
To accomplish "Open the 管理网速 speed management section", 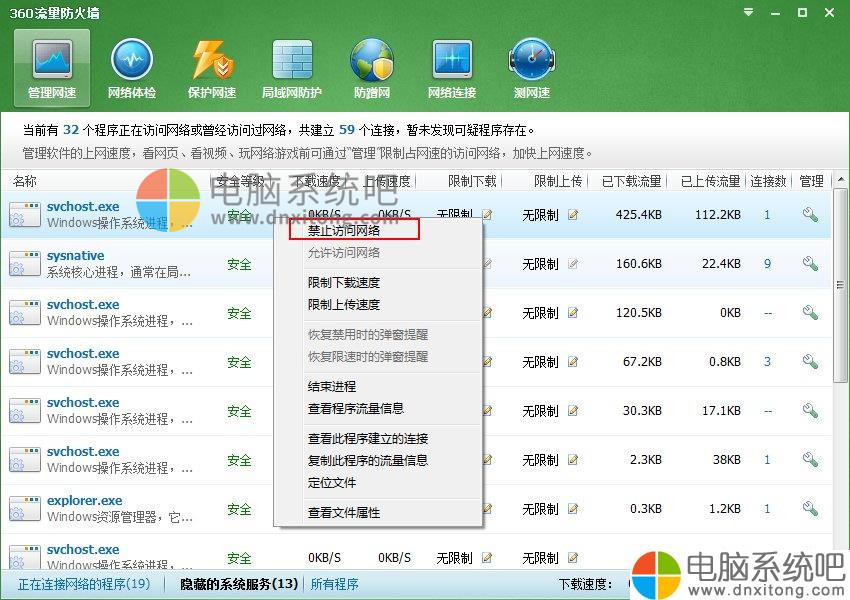I will [52, 69].
